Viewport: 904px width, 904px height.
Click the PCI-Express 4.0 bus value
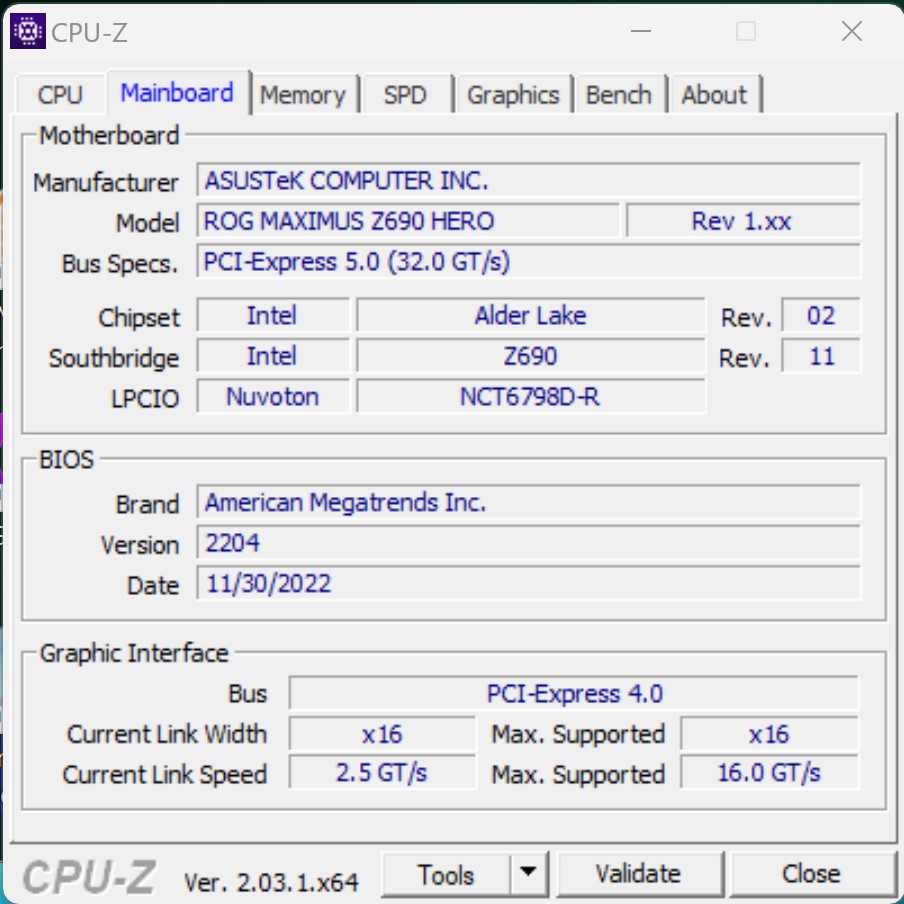tap(574, 693)
